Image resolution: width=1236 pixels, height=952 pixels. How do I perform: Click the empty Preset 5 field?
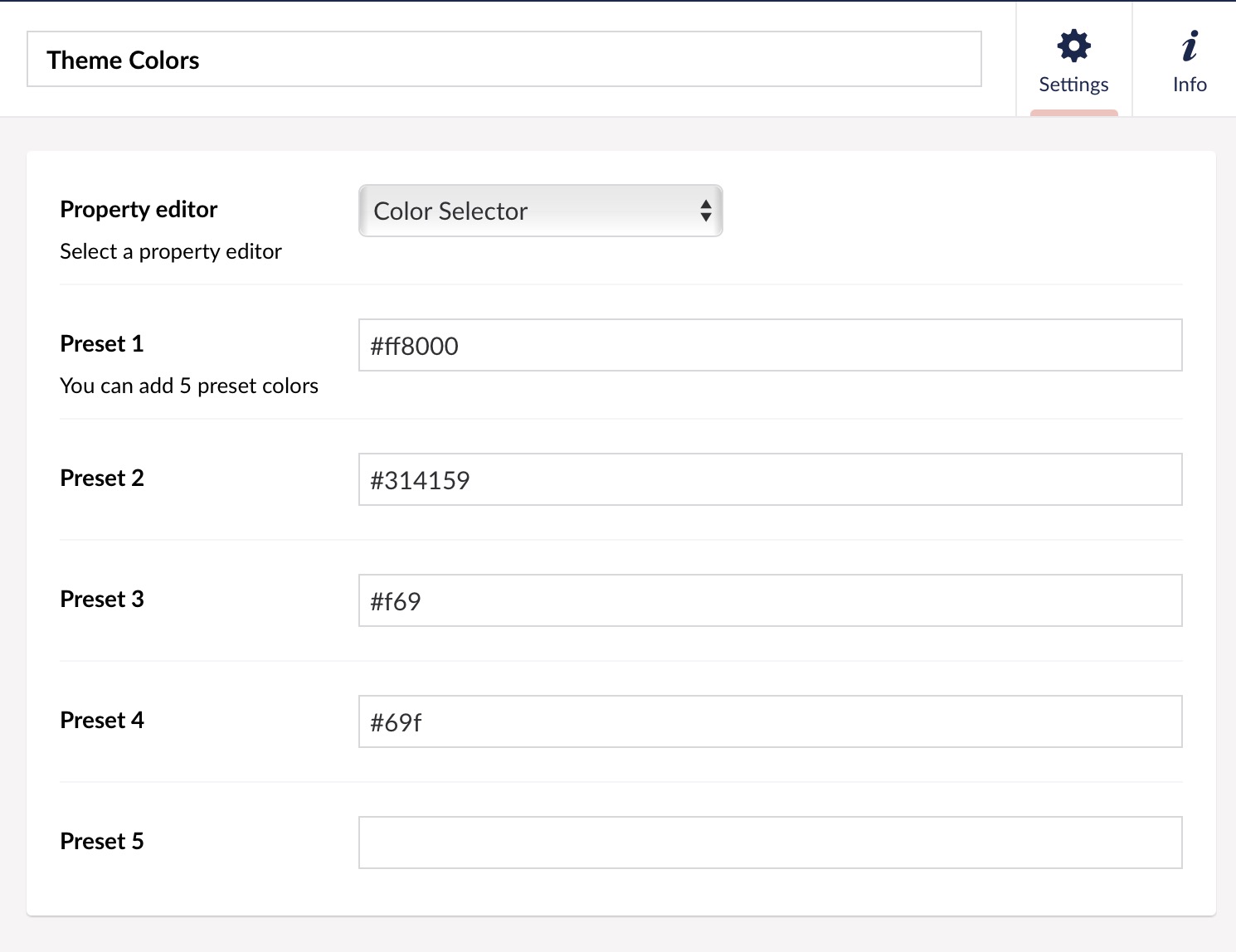(770, 843)
